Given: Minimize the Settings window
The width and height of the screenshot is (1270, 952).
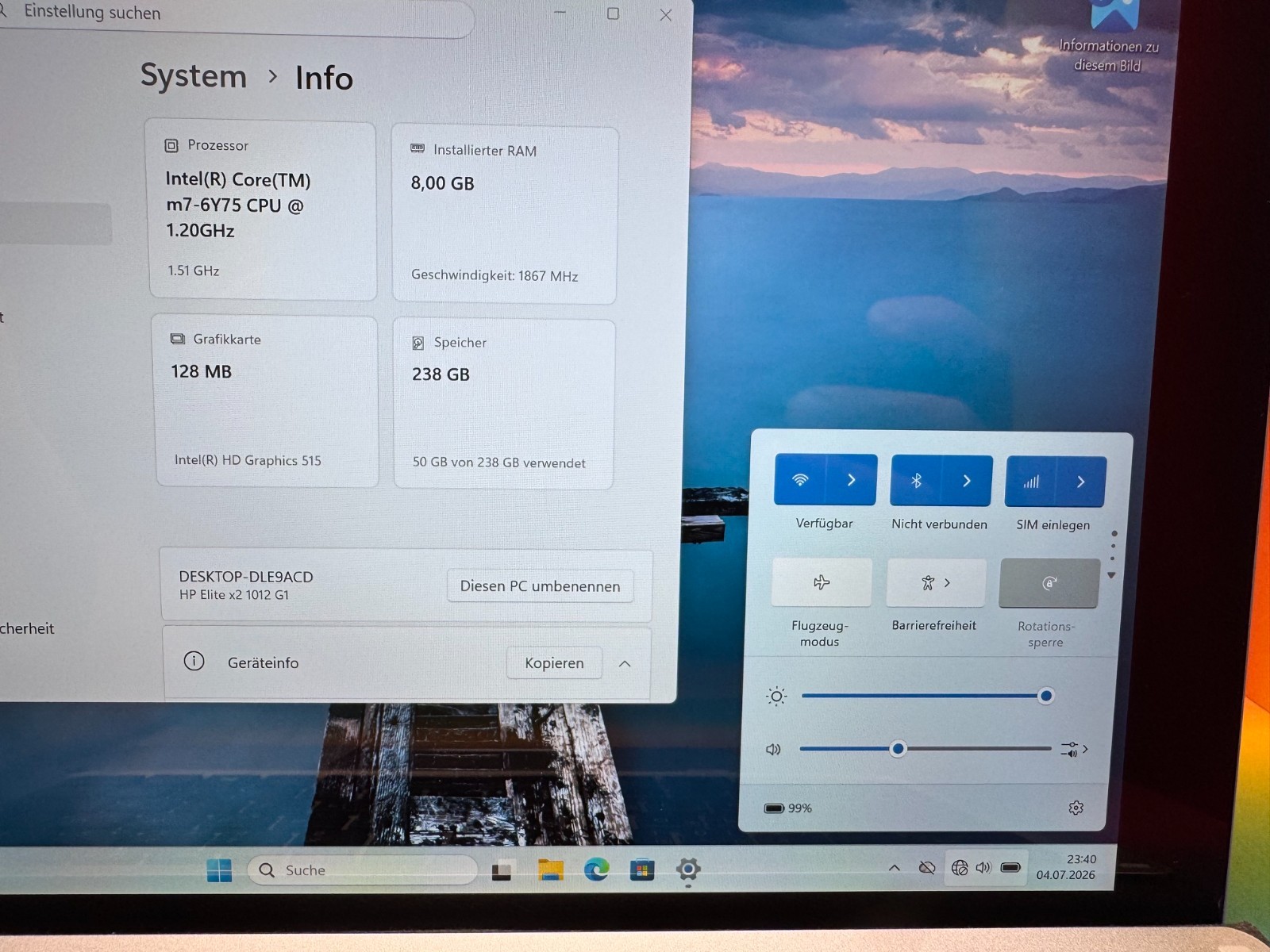Looking at the screenshot, I should tap(560, 13).
